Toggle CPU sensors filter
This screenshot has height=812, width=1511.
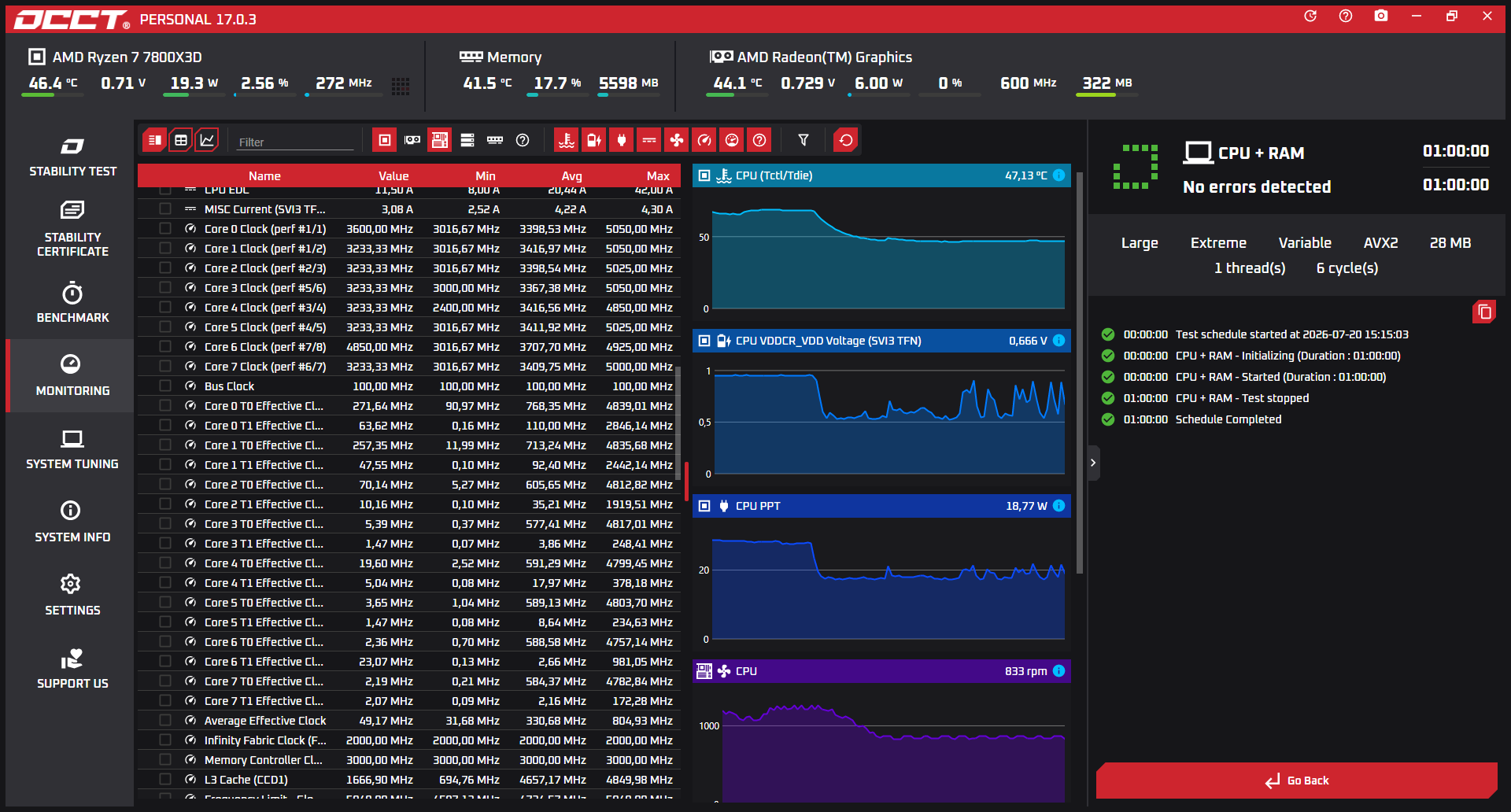pyautogui.click(x=385, y=140)
